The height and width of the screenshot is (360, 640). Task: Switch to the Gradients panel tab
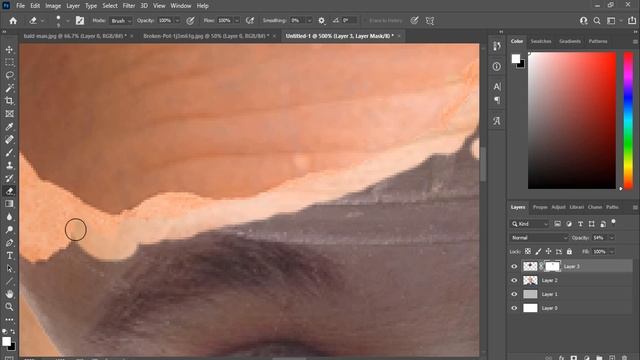tap(570, 41)
